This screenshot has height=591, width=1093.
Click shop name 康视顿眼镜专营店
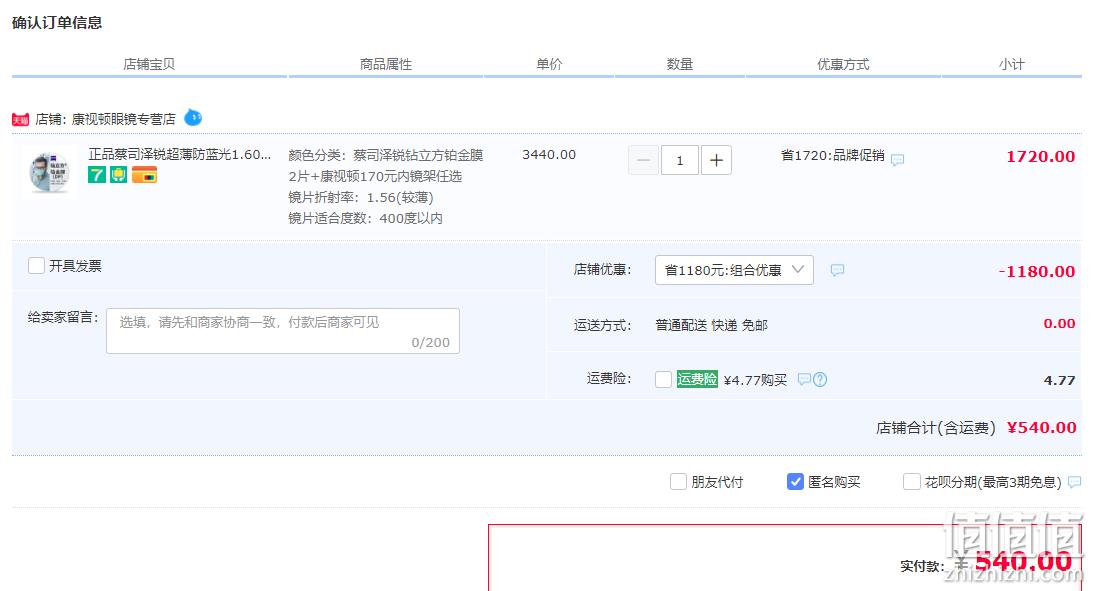coord(123,119)
